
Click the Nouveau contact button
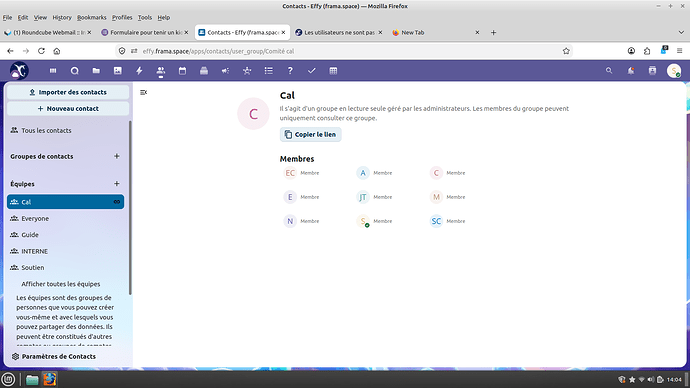68,109
